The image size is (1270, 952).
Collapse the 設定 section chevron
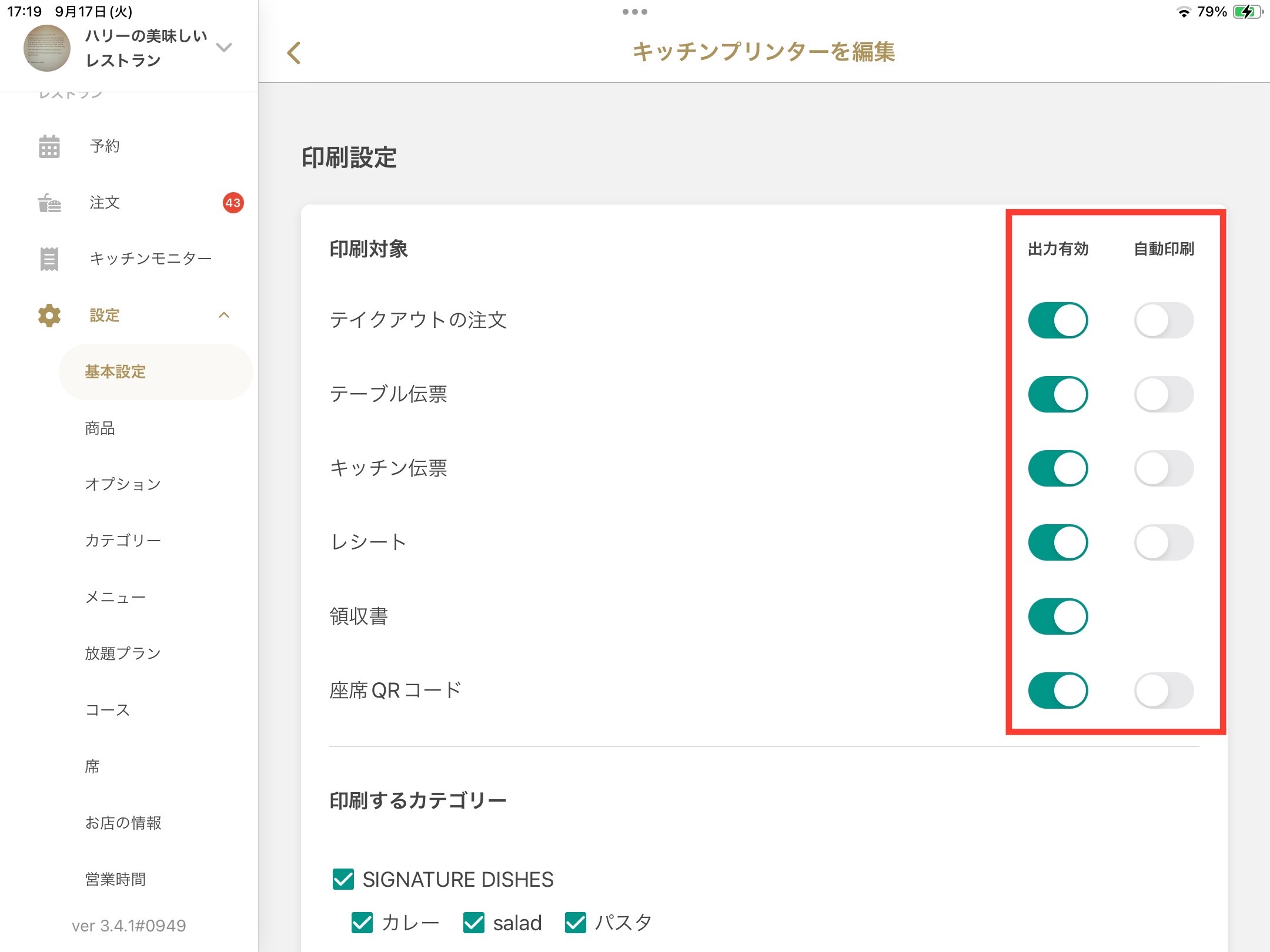pos(224,316)
